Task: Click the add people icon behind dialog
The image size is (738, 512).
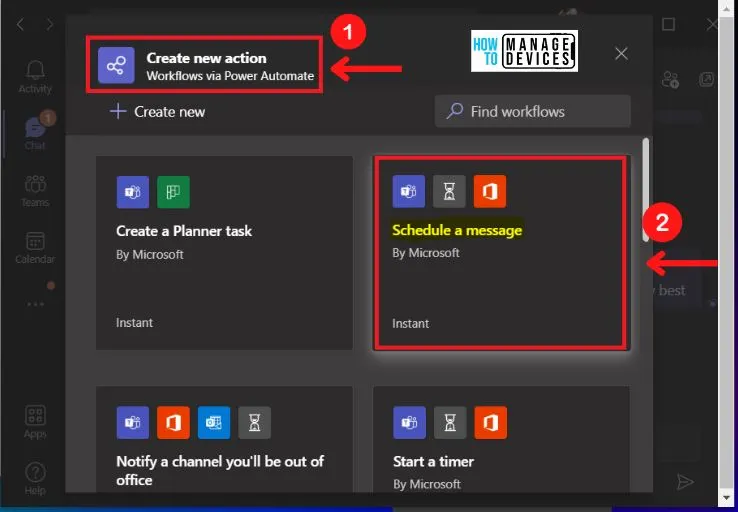Action: coord(670,80)
